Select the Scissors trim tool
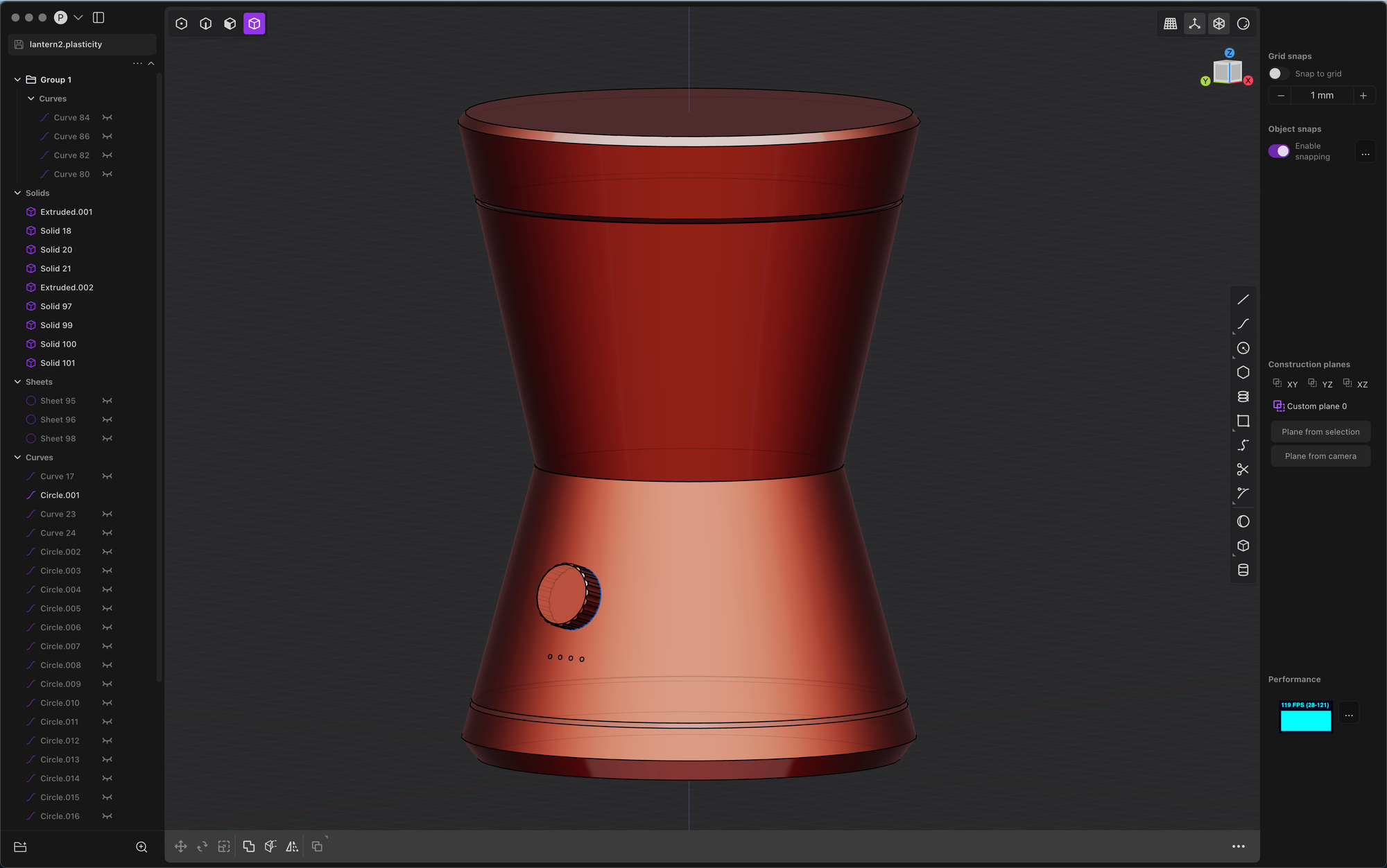 1243,469
